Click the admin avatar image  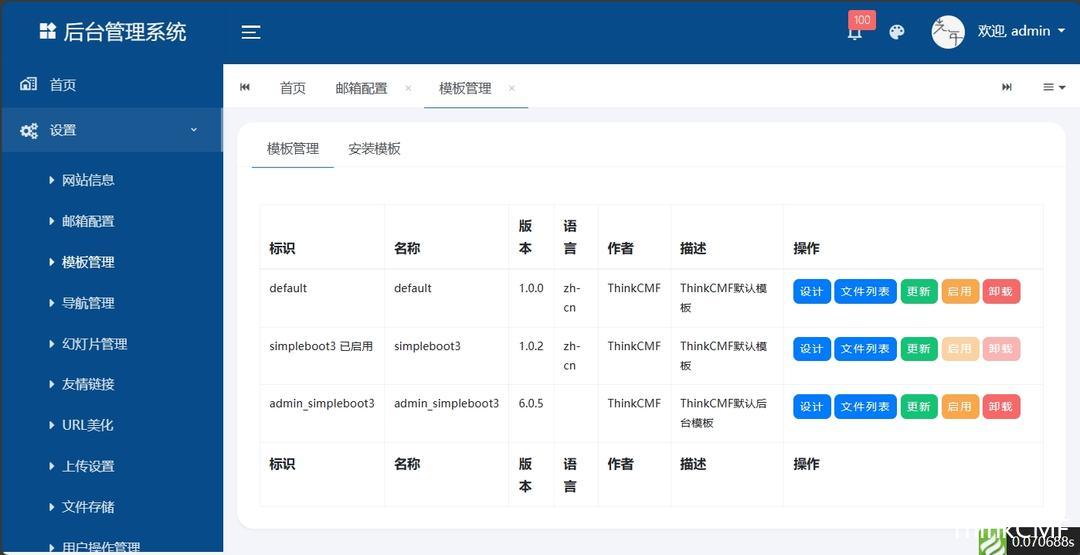click(948, 32)
